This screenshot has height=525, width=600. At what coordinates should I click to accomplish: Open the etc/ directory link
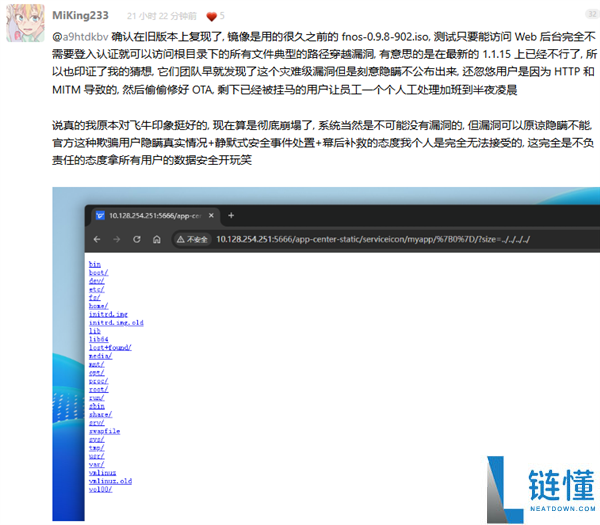tap(96, 289)
